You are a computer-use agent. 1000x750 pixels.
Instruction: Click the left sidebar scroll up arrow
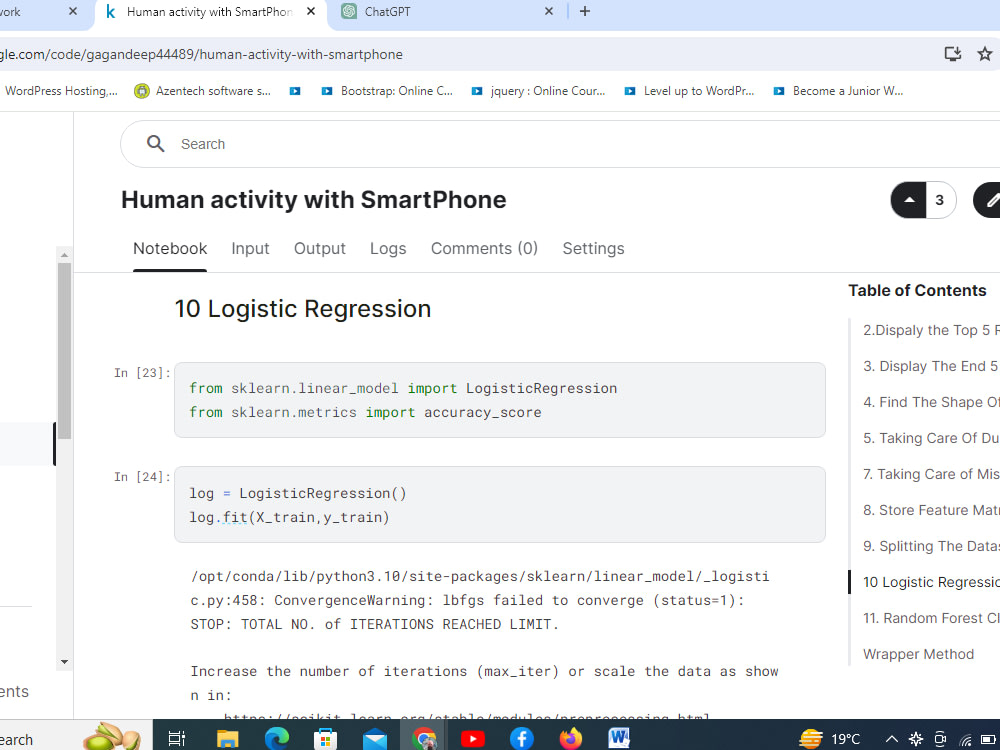click(x=64, y=254)
